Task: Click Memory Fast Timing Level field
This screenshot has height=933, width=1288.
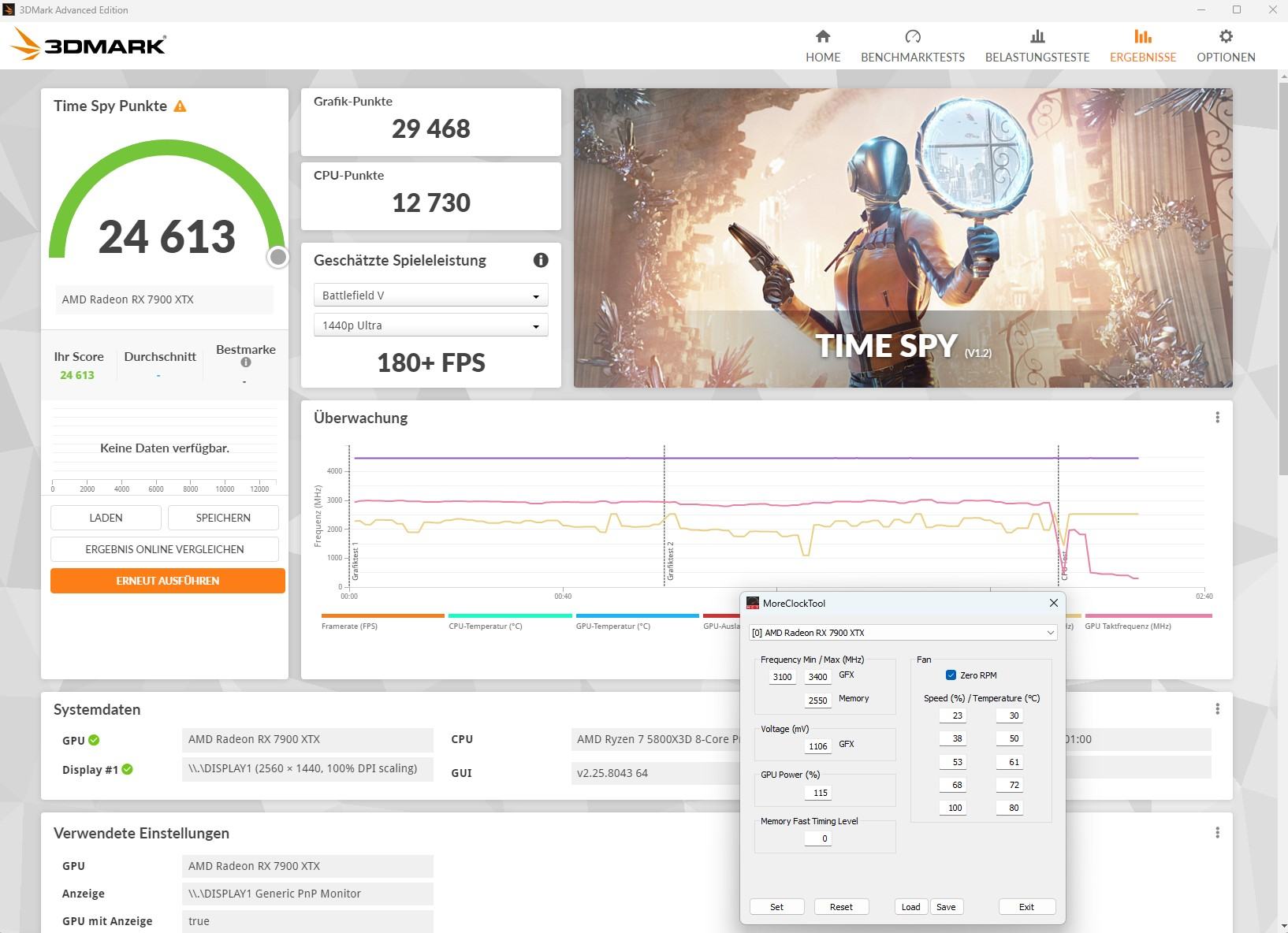Action: tap(817, 838)
